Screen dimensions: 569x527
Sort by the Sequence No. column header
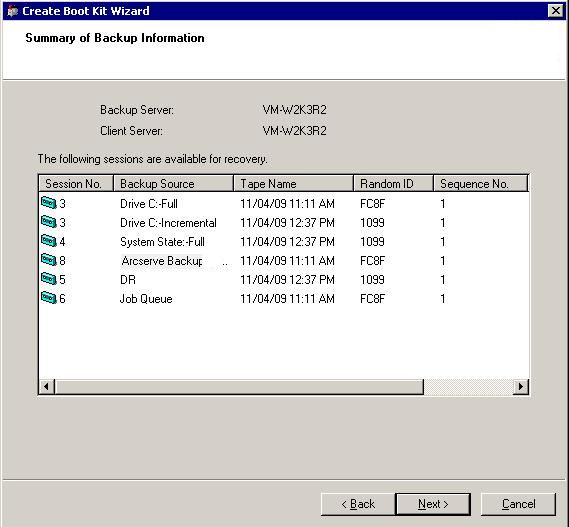pyautogui.click(x=480, y=183)
